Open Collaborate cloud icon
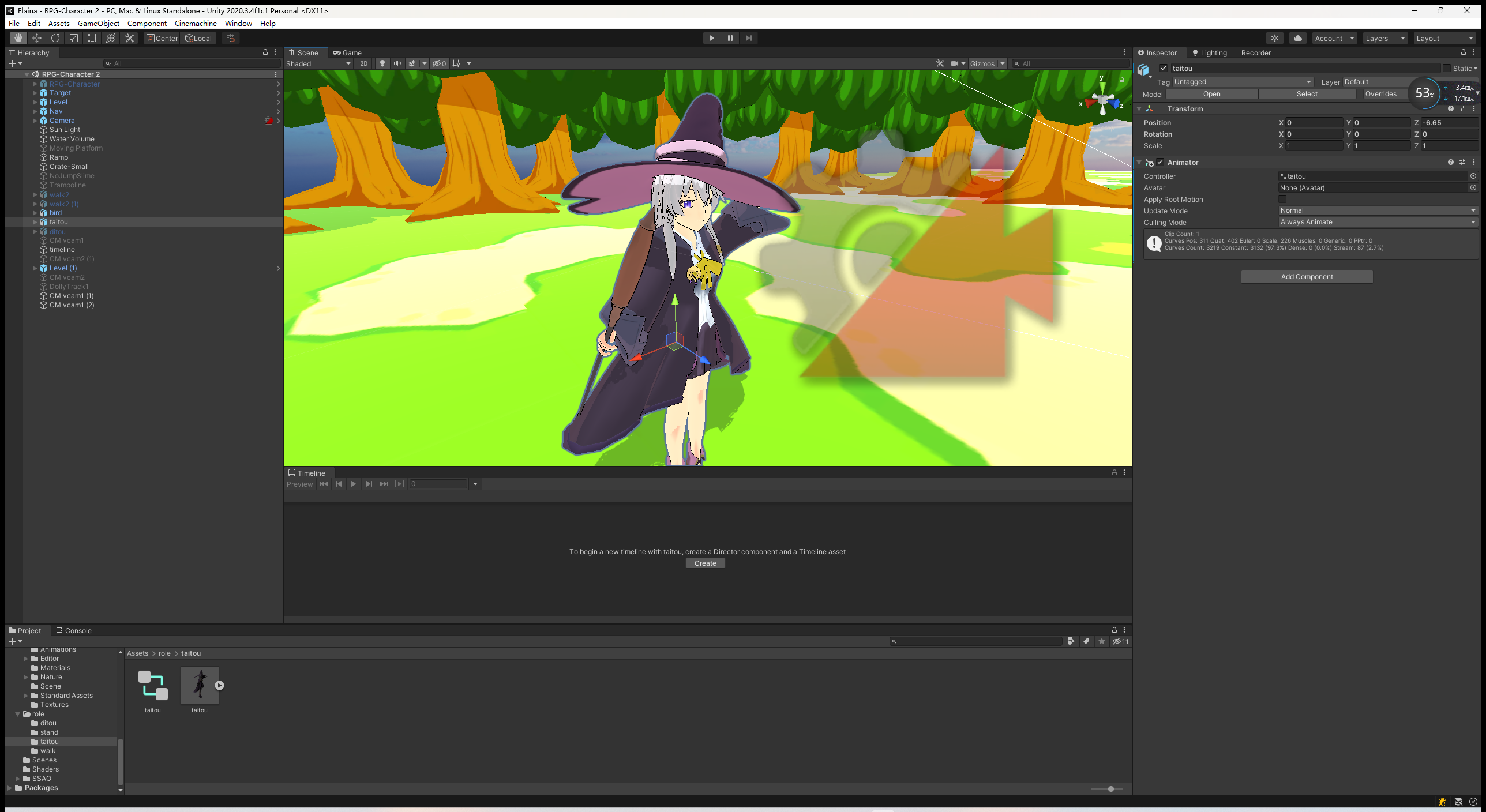 point(1297,38)
